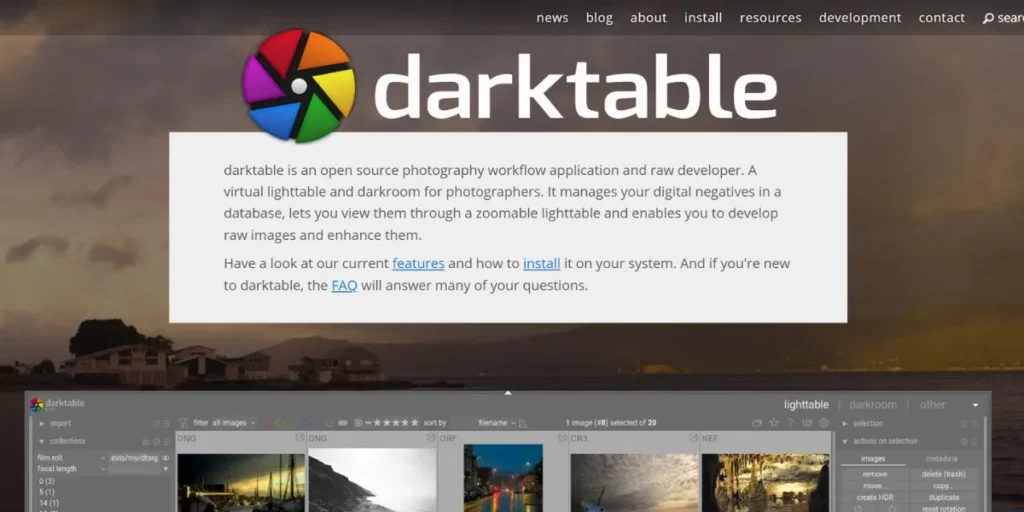Viewport: 1024px width, 512px height.
Task: Toggle the star overlays icon
Action: pos(774,423)
